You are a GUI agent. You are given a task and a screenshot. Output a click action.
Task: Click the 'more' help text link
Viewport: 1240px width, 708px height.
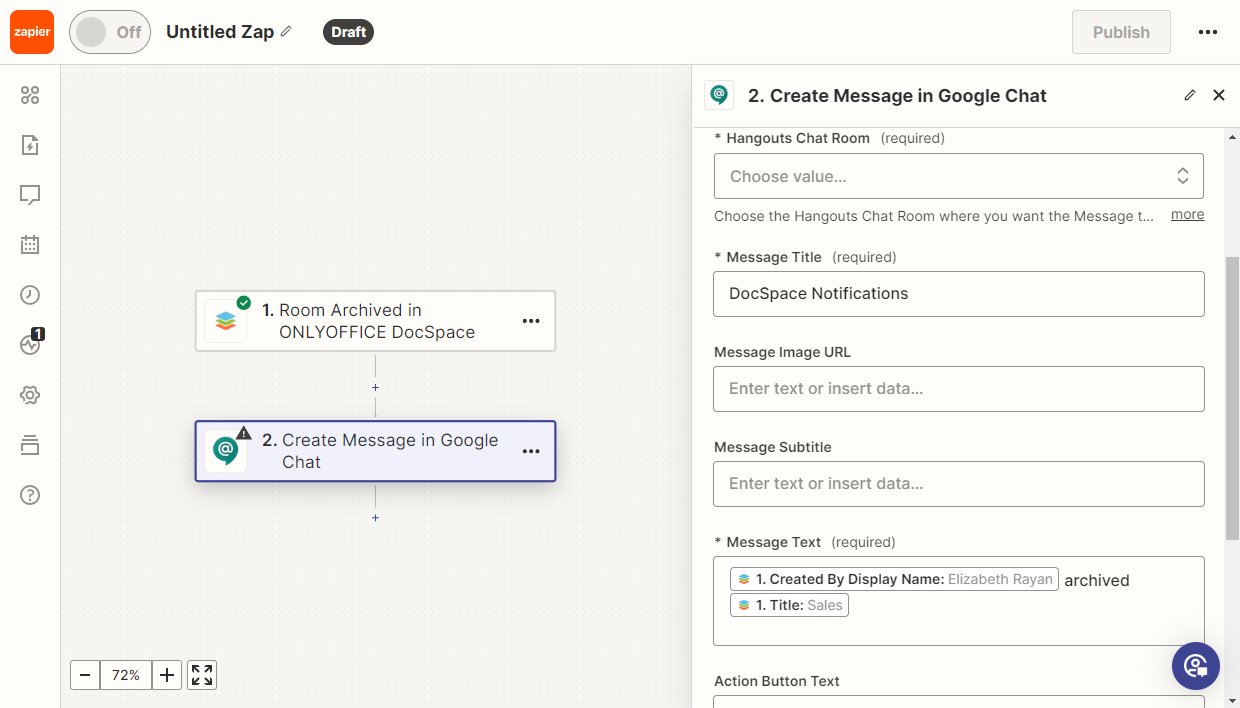pos(1187,215)
